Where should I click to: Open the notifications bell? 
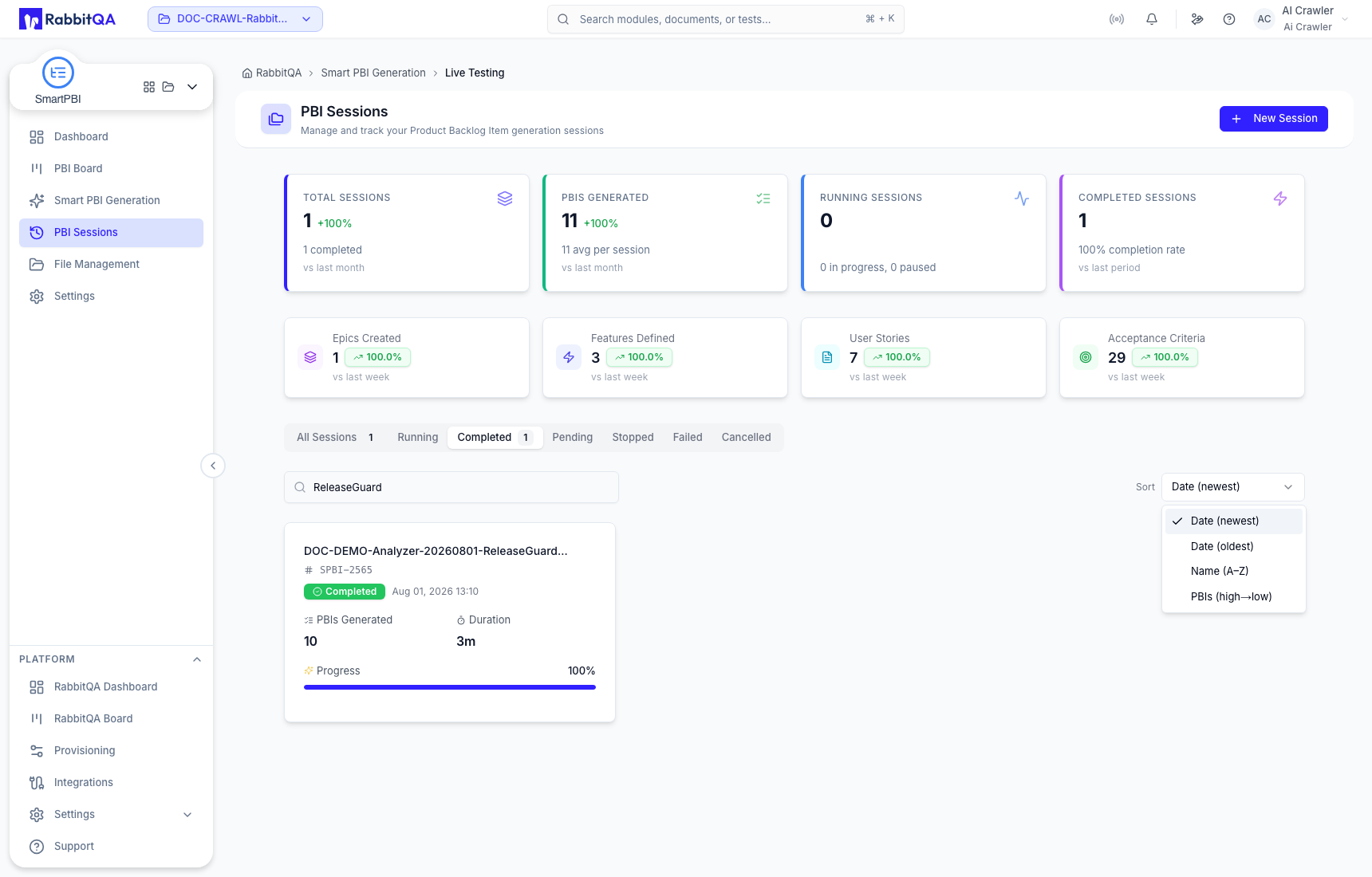tap(1152, 19)
